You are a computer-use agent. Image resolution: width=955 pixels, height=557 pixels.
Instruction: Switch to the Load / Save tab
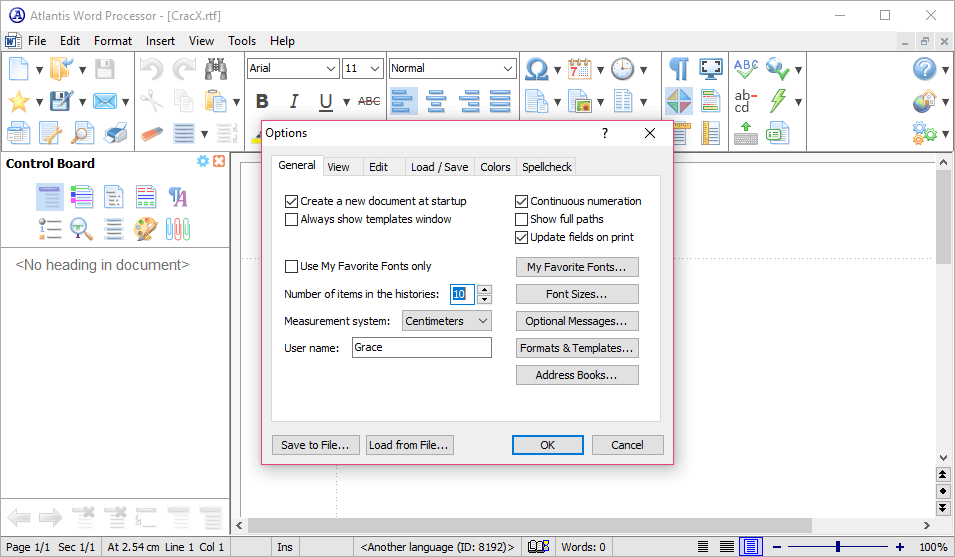pos(439,167)
